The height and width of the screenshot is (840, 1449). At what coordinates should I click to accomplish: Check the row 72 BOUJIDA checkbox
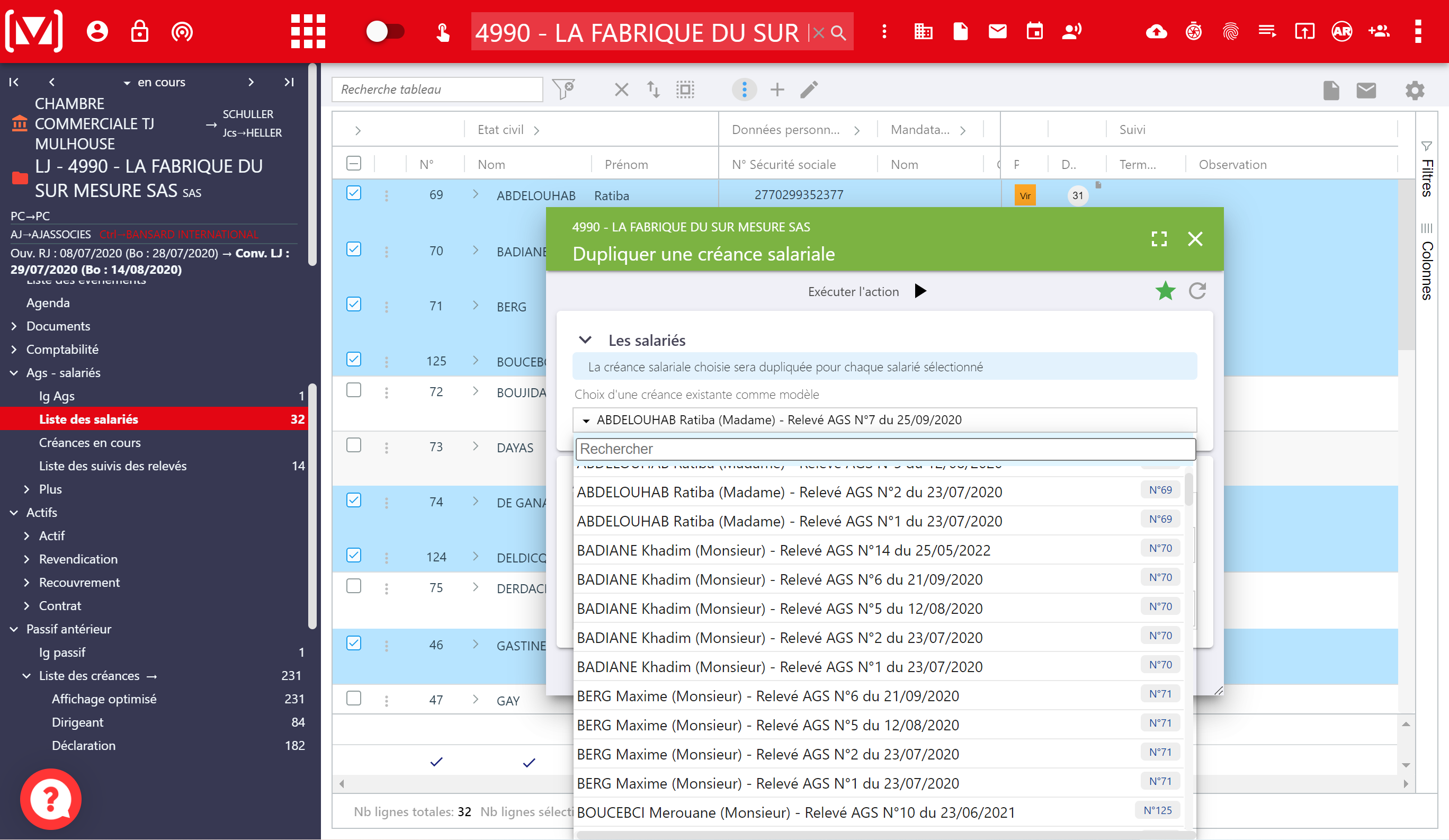coord(354,390)
